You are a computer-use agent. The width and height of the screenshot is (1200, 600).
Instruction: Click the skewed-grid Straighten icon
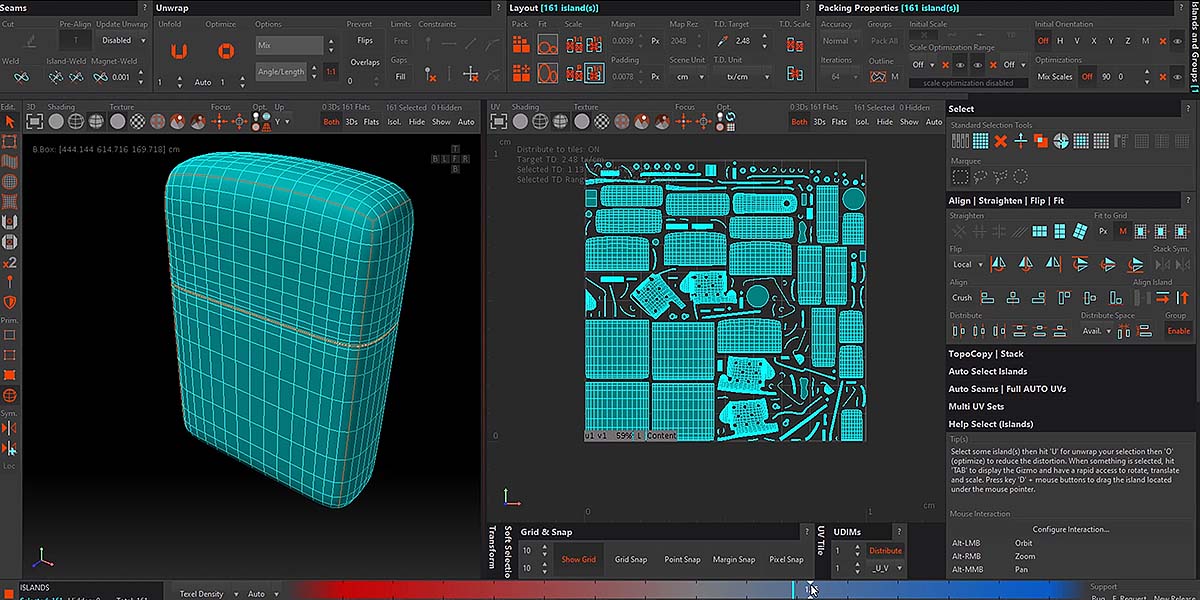1079,232
